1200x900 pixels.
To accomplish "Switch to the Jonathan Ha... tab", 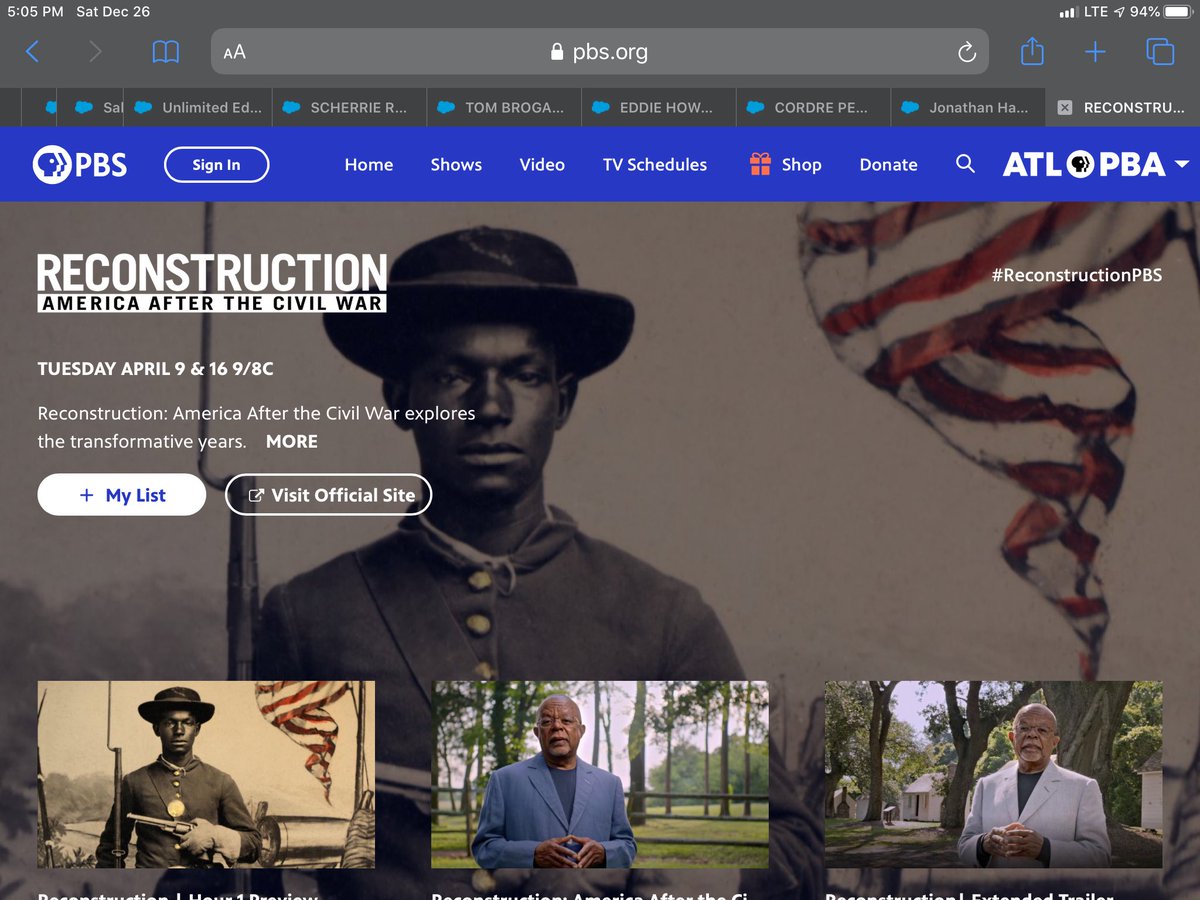I will pyautogui.click(x=968, y=107).
